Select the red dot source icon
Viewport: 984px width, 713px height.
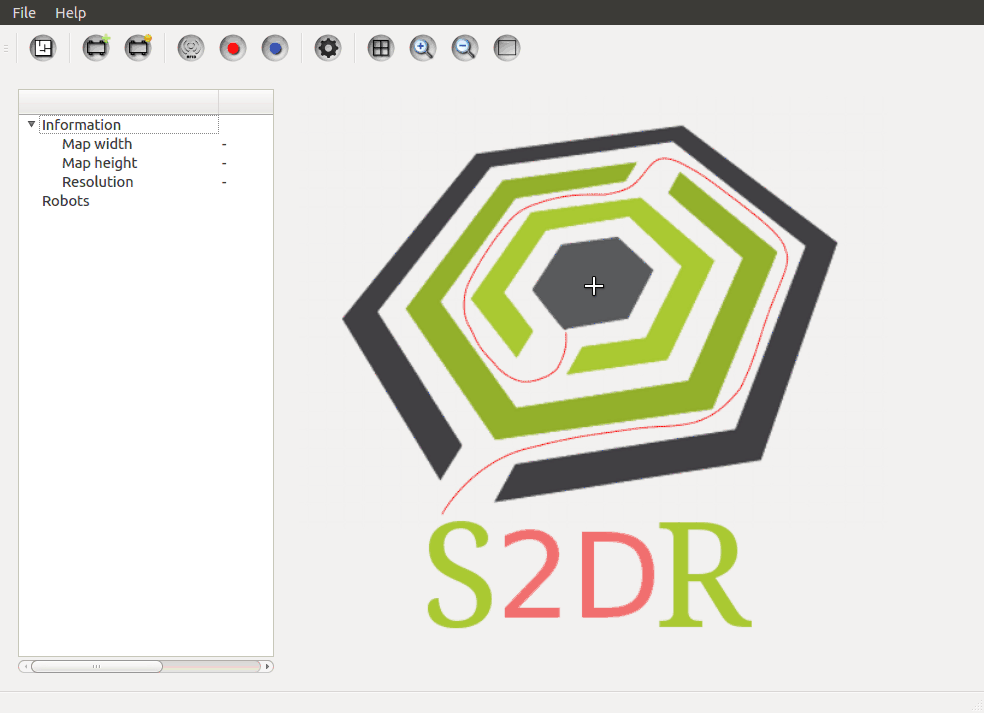[x=233, y=48]
